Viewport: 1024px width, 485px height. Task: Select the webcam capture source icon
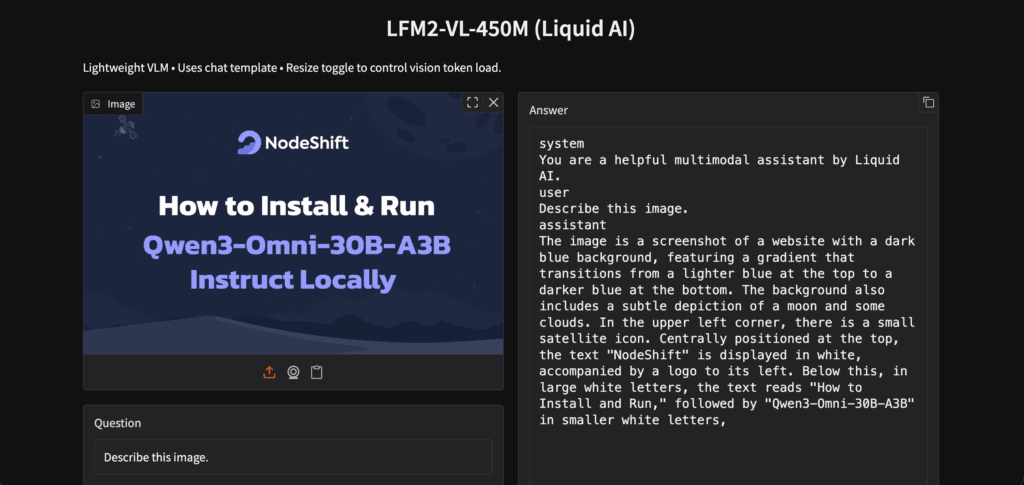pos(293,372)
